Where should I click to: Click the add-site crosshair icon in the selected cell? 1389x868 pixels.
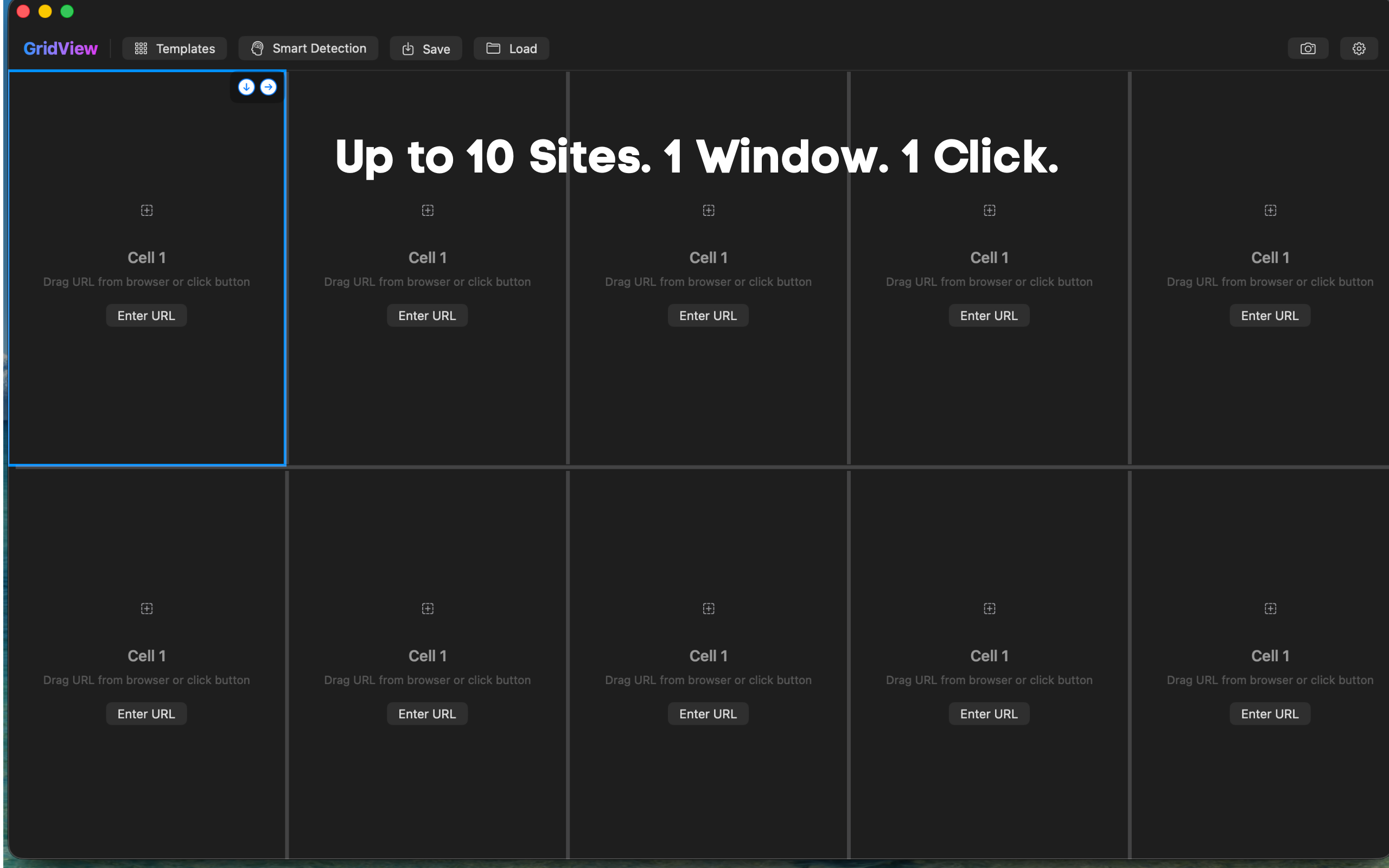click(x=146, y=210)
